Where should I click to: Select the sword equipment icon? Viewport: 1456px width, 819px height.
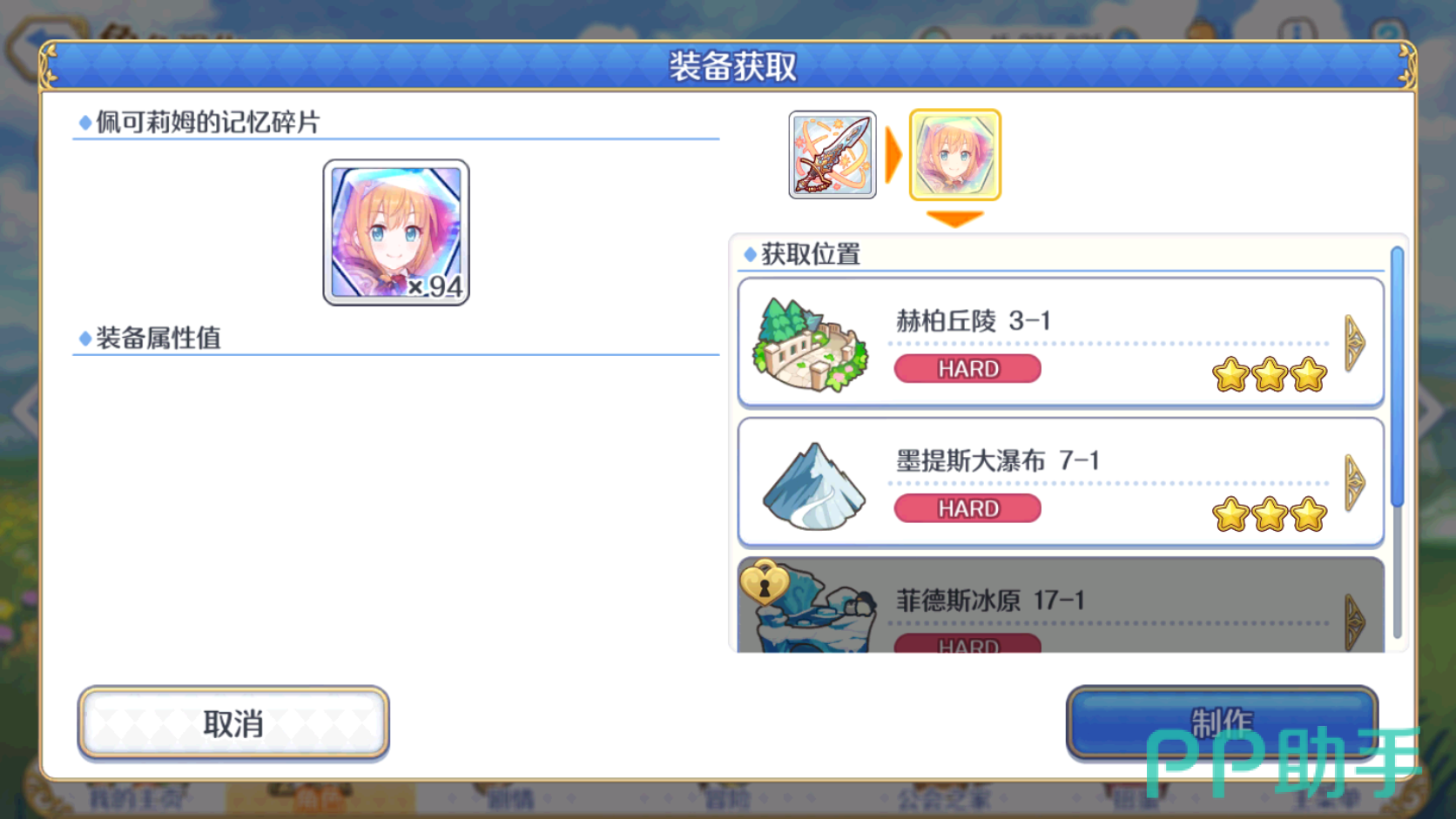pos(832,155)
